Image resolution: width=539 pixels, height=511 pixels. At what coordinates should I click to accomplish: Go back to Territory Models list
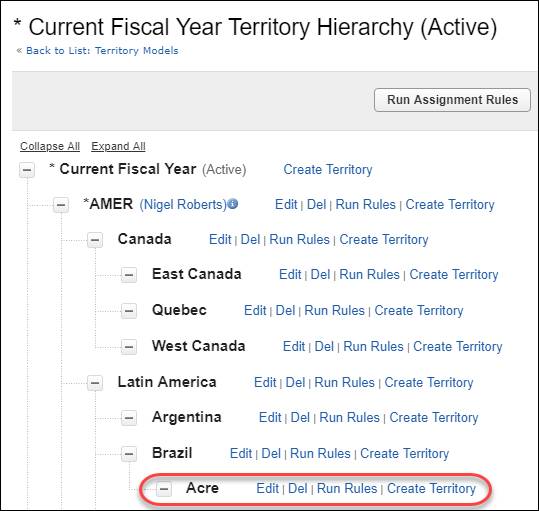point(102,51)
